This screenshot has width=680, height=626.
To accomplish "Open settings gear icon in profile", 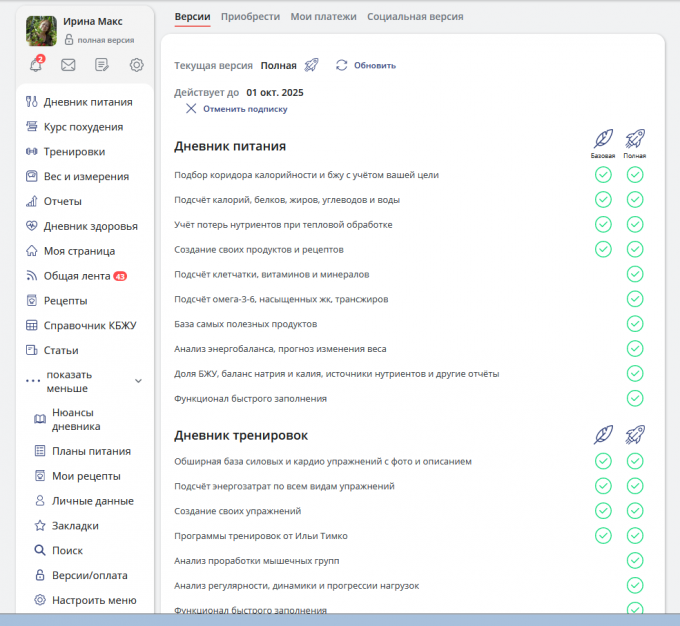I will click(137, 65).
